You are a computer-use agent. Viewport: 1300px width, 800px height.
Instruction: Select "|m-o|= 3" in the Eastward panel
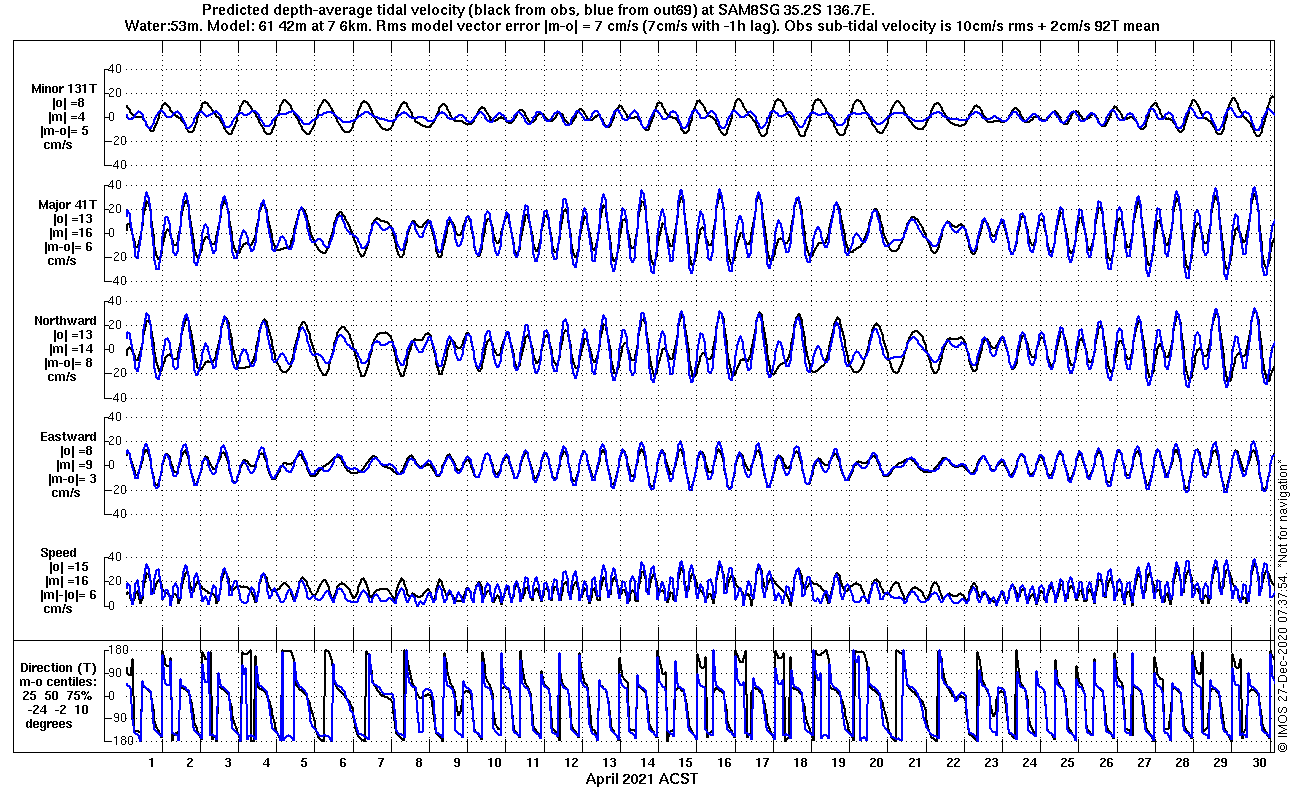tap(70, 479)
